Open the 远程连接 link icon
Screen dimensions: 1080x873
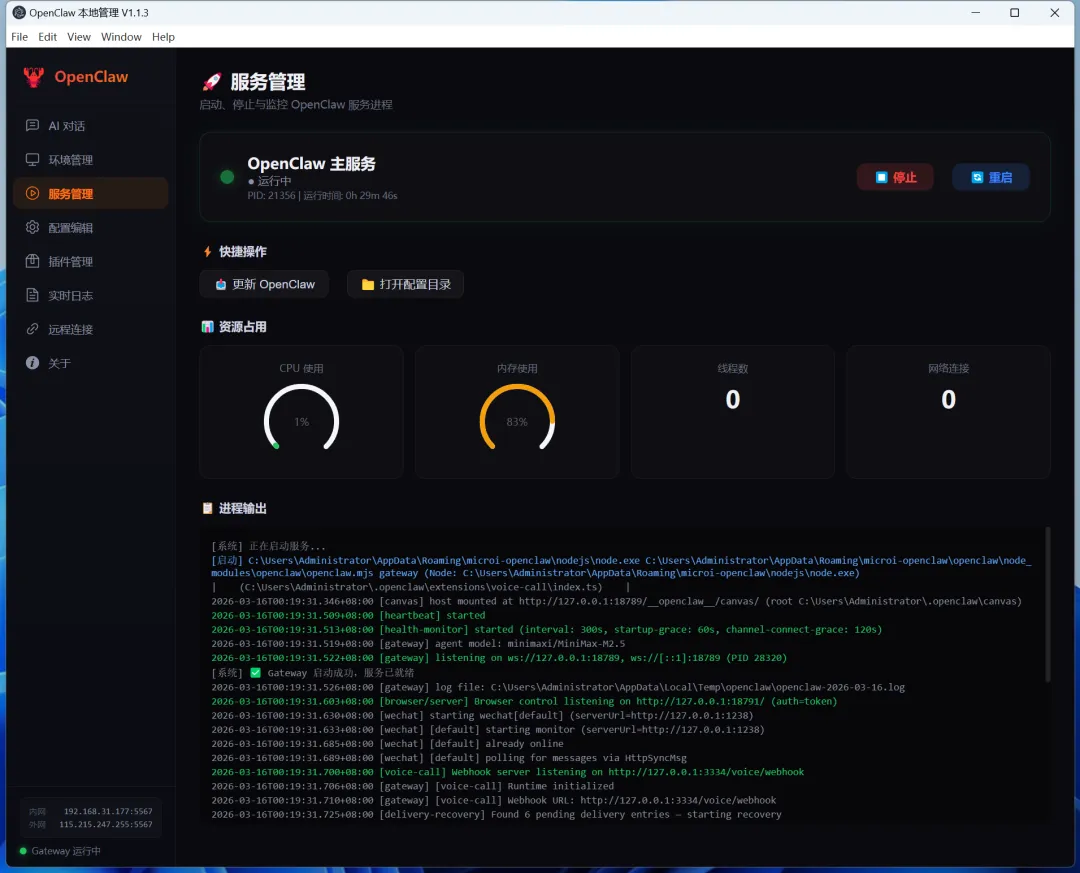(32, 329)
